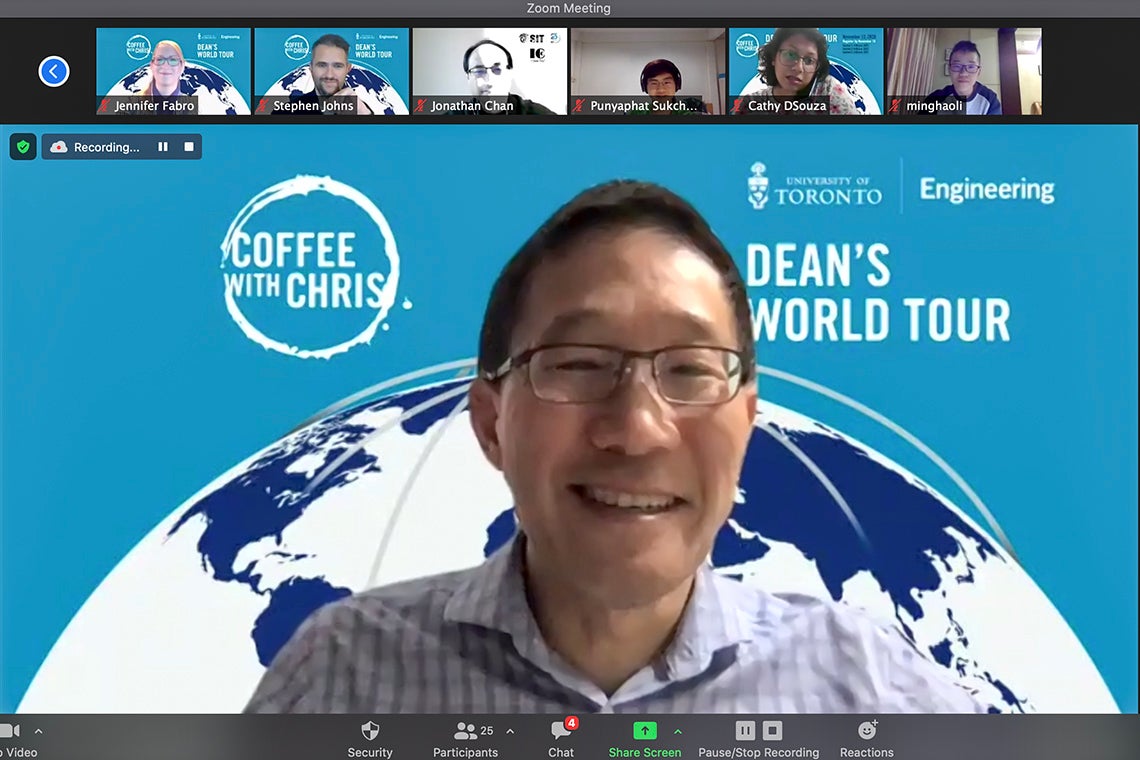Expand the chevron next to Participants count
This screenshot has width=1140, height=760.
pyautogui.click(x=510, y=731)
